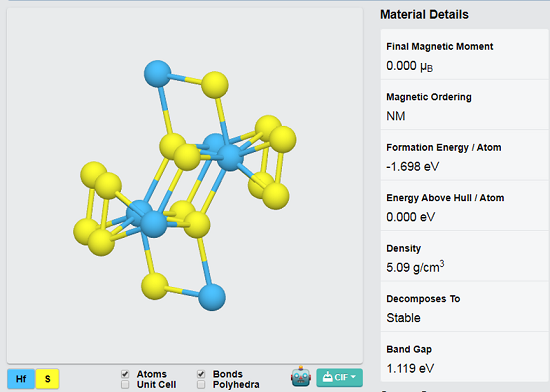Viewport: 550px width, 392px height.
Task: Select the Energy Above Hull value 0.000 eV
Action: click(x=410, y=217)
